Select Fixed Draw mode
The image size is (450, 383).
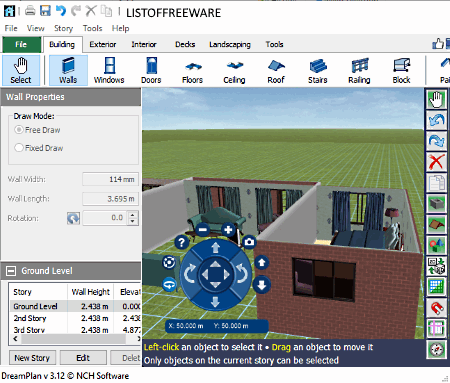[x=19, y=148]
